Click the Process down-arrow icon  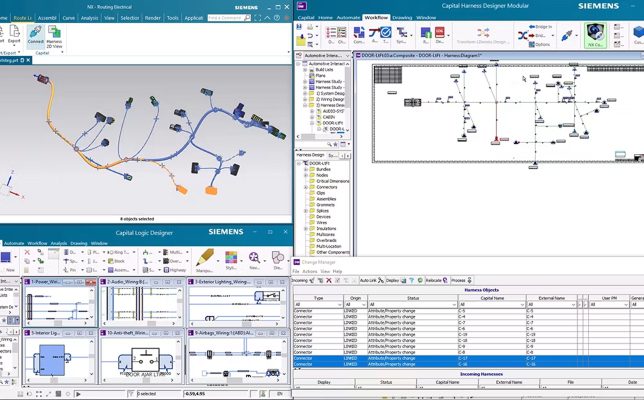click(x=469, y=280)
